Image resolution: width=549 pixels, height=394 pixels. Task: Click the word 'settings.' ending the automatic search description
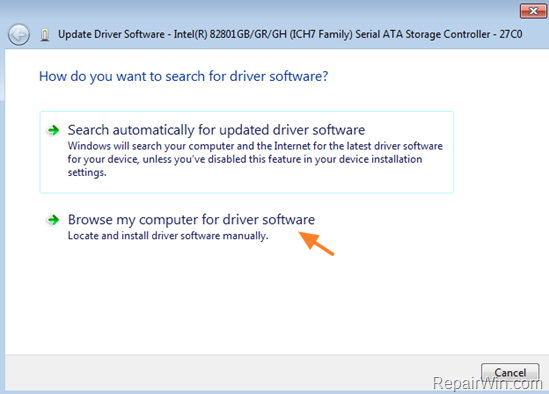[87, 173]
